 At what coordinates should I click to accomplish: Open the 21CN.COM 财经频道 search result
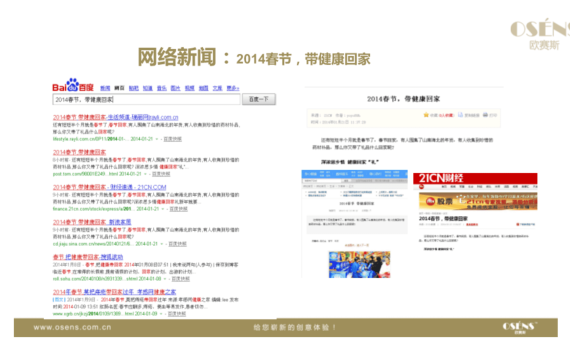pyautogui.click(x=109, y=187)
